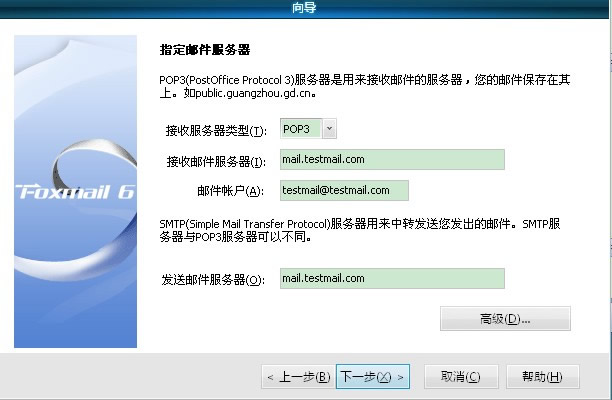Select the POP3 value in server type box
The image size is (612, 400).
[299, 129]
